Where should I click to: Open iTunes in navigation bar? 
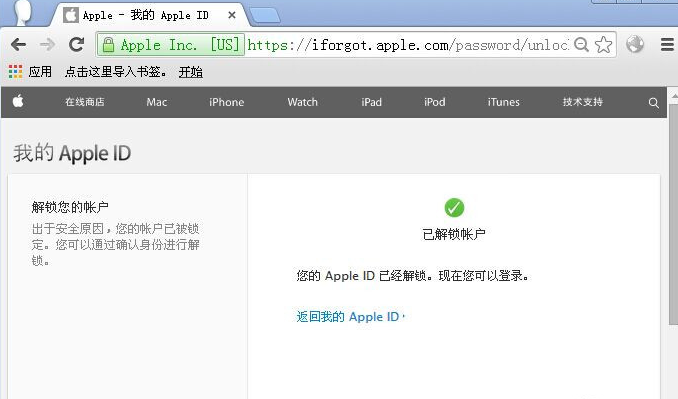tap(503, 102)
